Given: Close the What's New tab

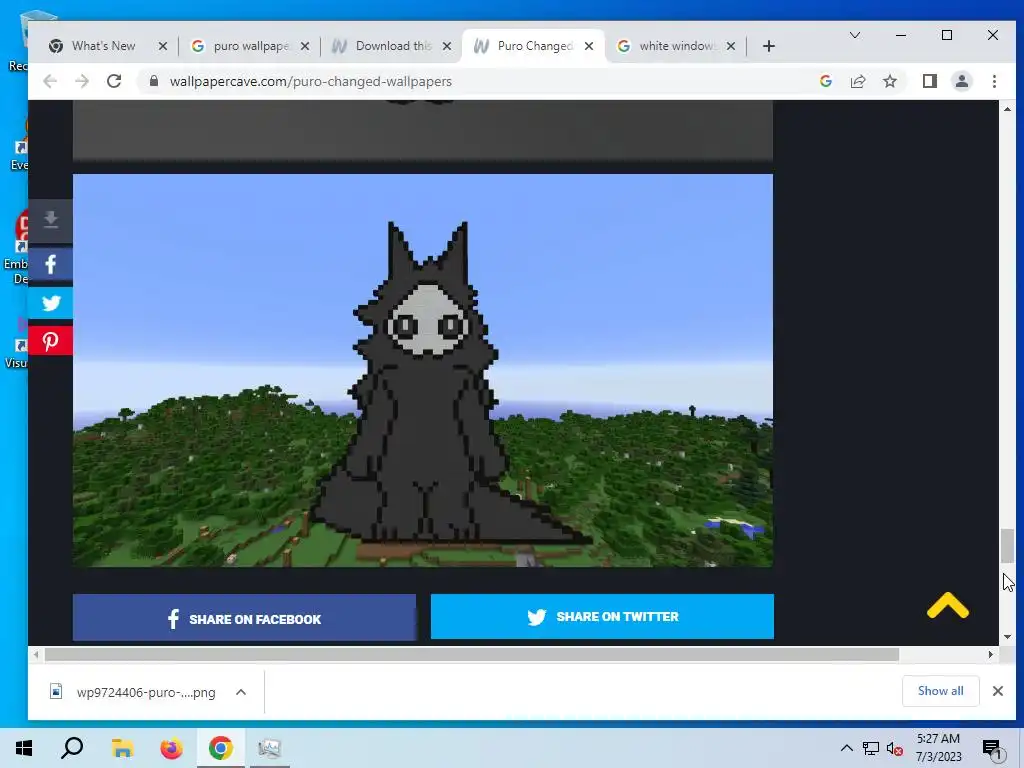Looking at the screenshot, I should [x=163, y=46].
